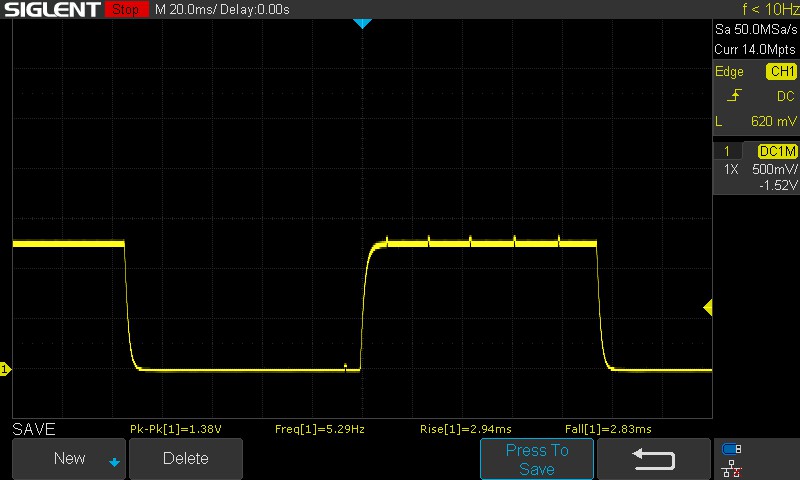Click the CH1 trigger source badge
The image size is (800, 480).
[x=781, y=71]
